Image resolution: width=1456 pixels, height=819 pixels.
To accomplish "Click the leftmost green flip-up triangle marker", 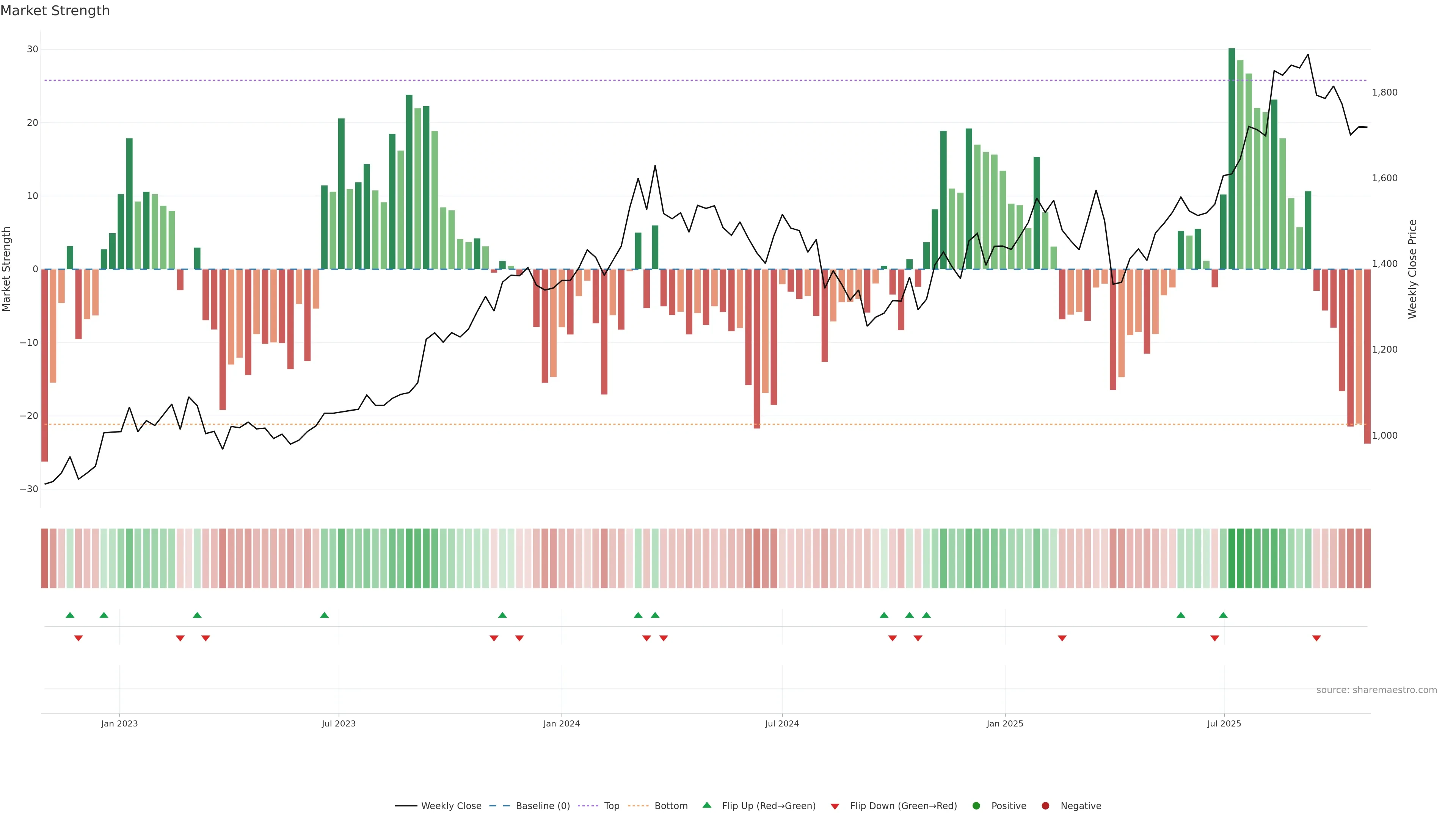I will (70, 615).
